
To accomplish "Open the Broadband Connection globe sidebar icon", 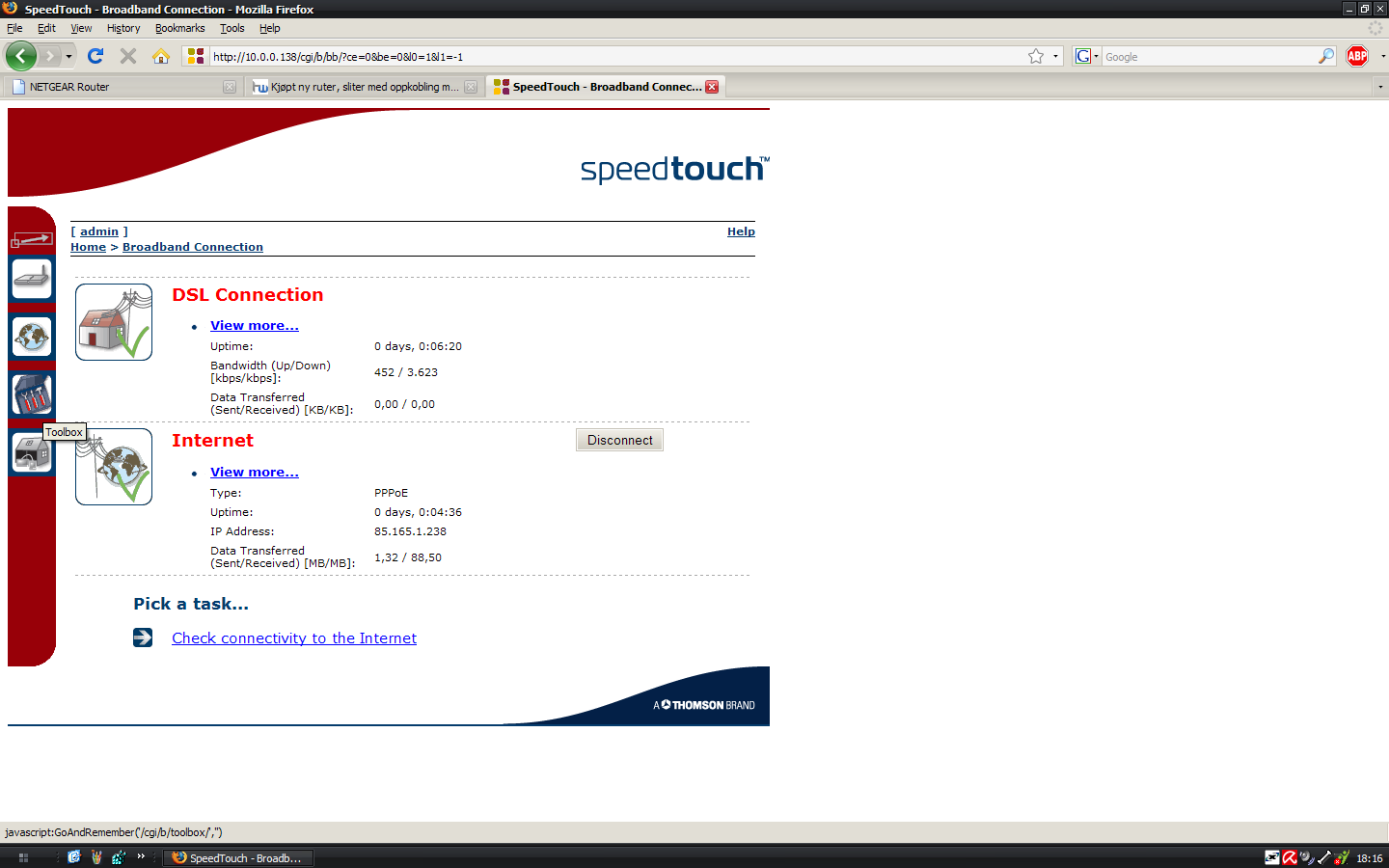I will 32,337.
